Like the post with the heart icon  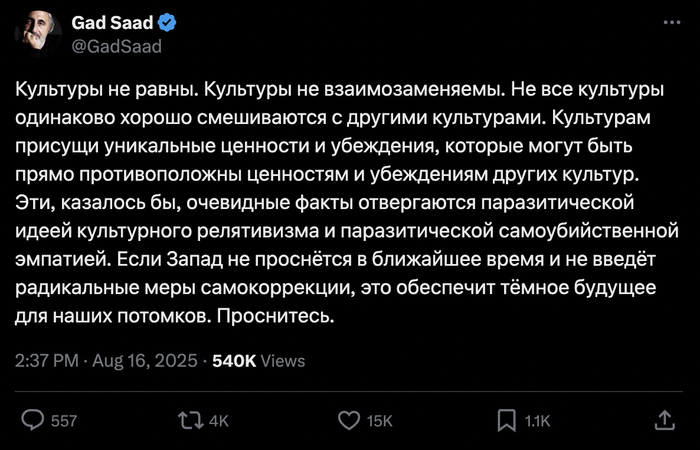point(349,420)
